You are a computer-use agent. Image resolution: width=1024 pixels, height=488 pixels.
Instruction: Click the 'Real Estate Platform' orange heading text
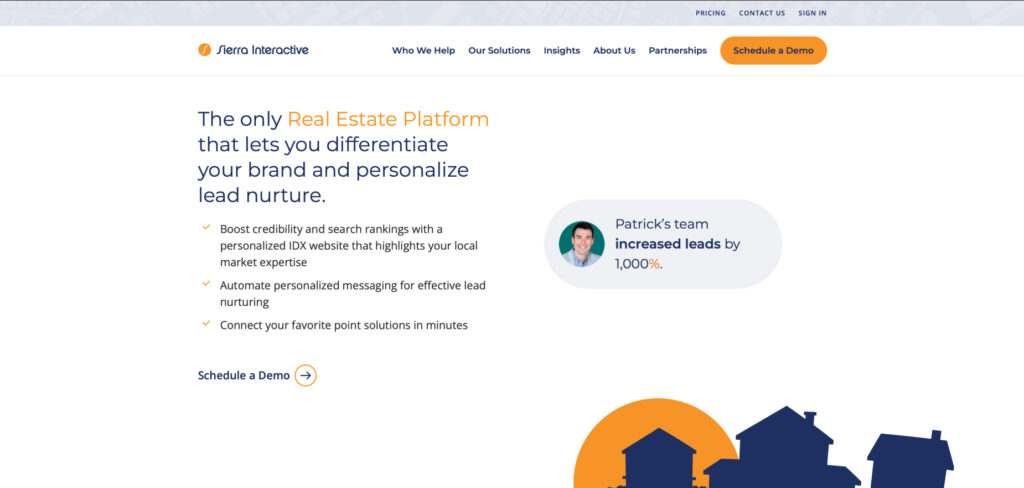[388, 119]
